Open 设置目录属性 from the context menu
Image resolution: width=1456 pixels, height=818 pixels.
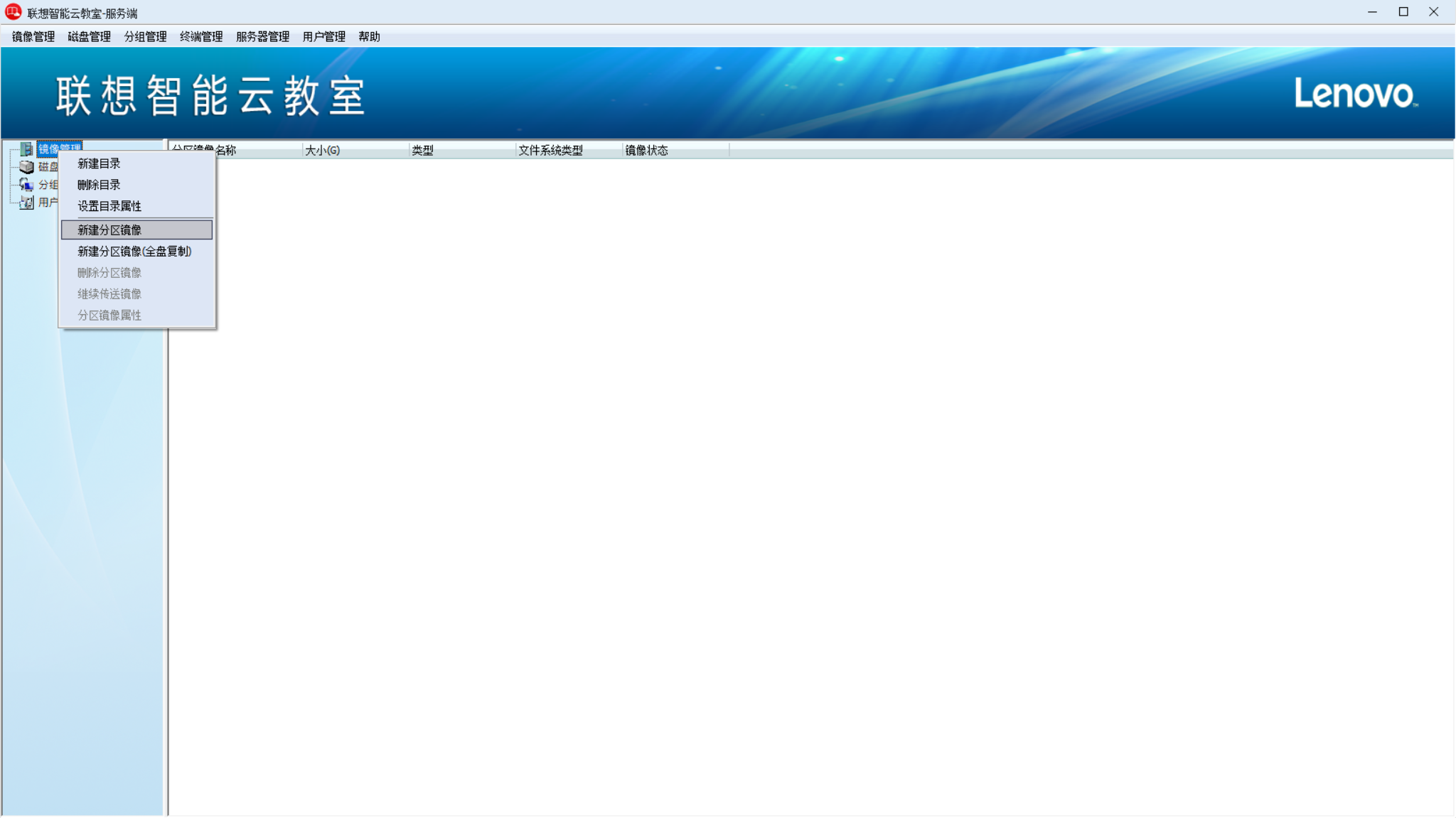tap(109, 206)
